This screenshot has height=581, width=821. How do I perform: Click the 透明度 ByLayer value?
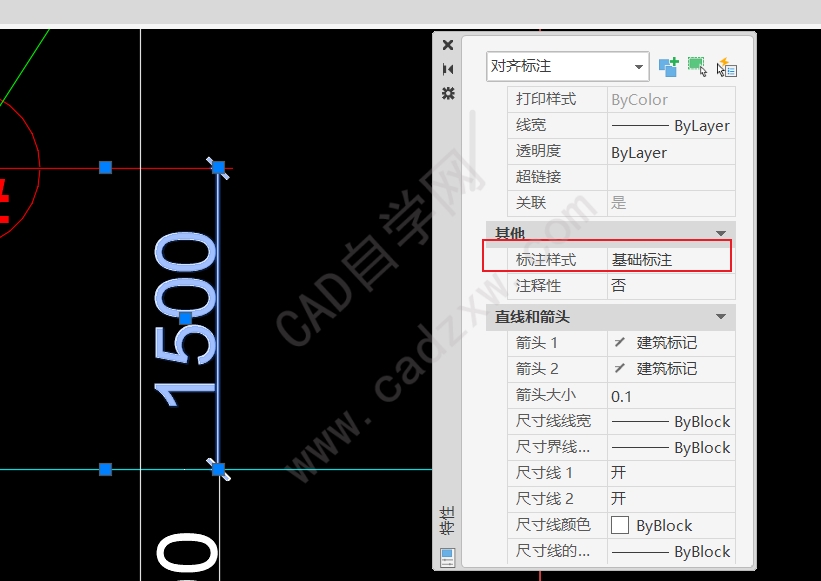click(x=671, y=152)
